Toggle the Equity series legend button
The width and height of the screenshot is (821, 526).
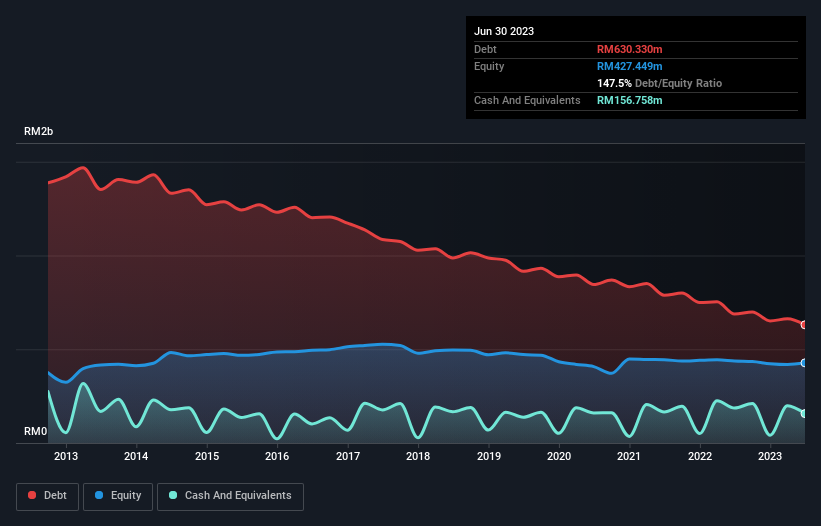point(118,496)
